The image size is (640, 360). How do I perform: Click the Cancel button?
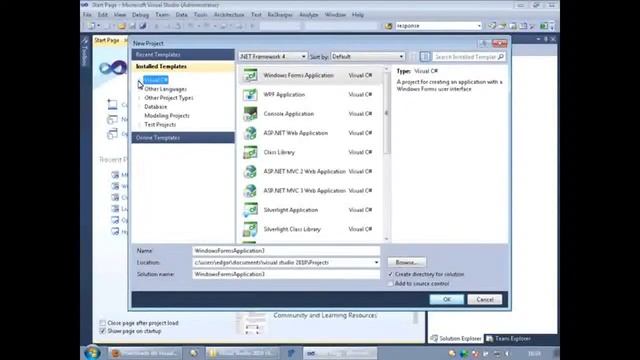485,299
